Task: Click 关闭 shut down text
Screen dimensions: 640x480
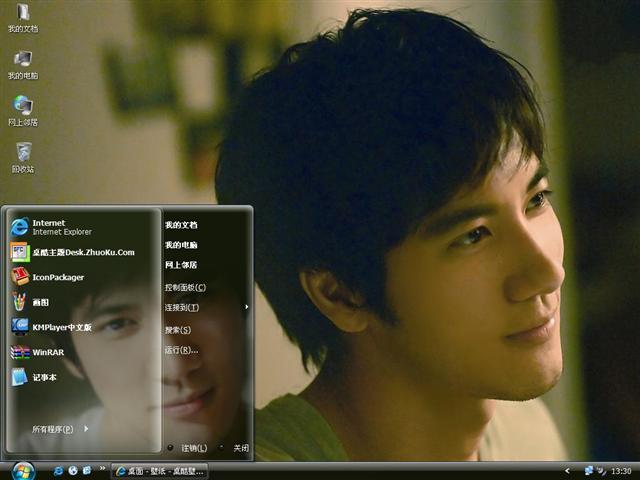Action: (x=241, y=448)
